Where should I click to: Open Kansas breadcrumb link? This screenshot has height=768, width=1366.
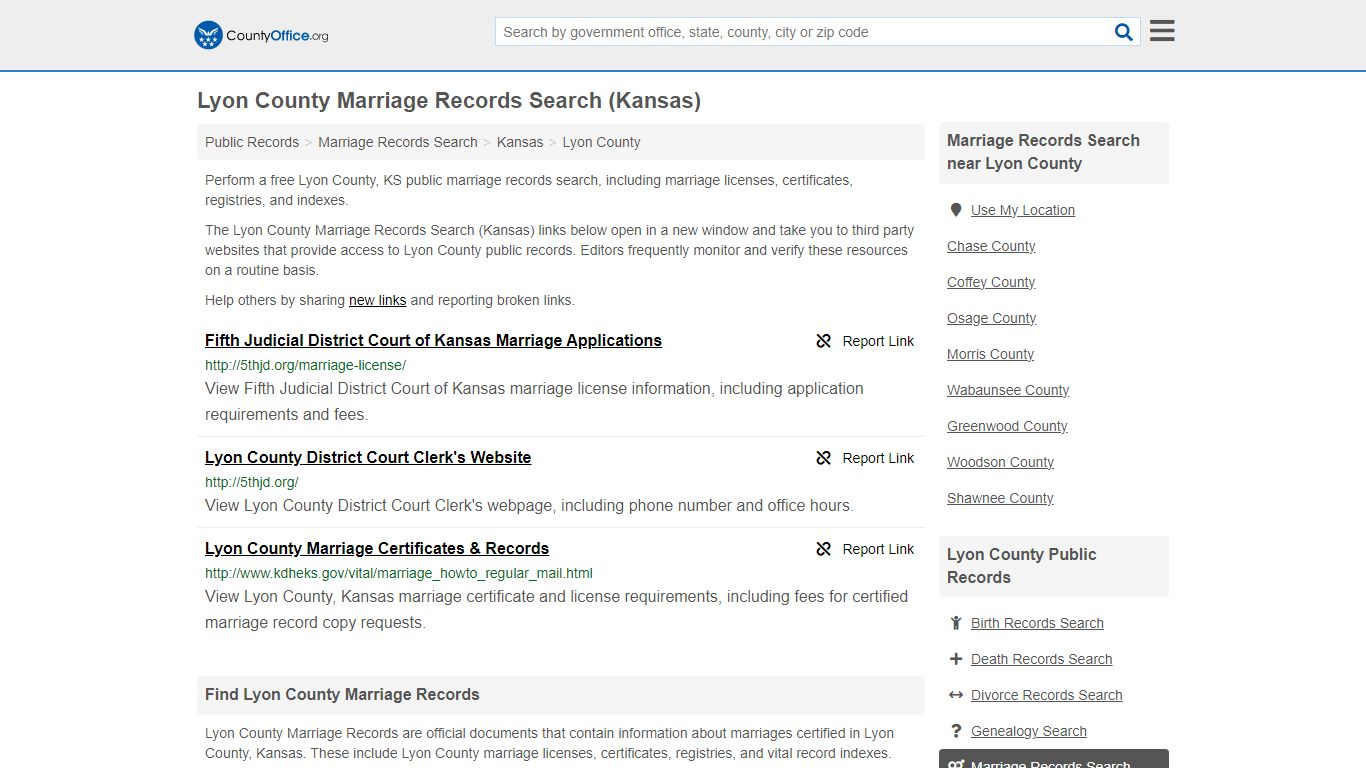(x=520, y=142)
